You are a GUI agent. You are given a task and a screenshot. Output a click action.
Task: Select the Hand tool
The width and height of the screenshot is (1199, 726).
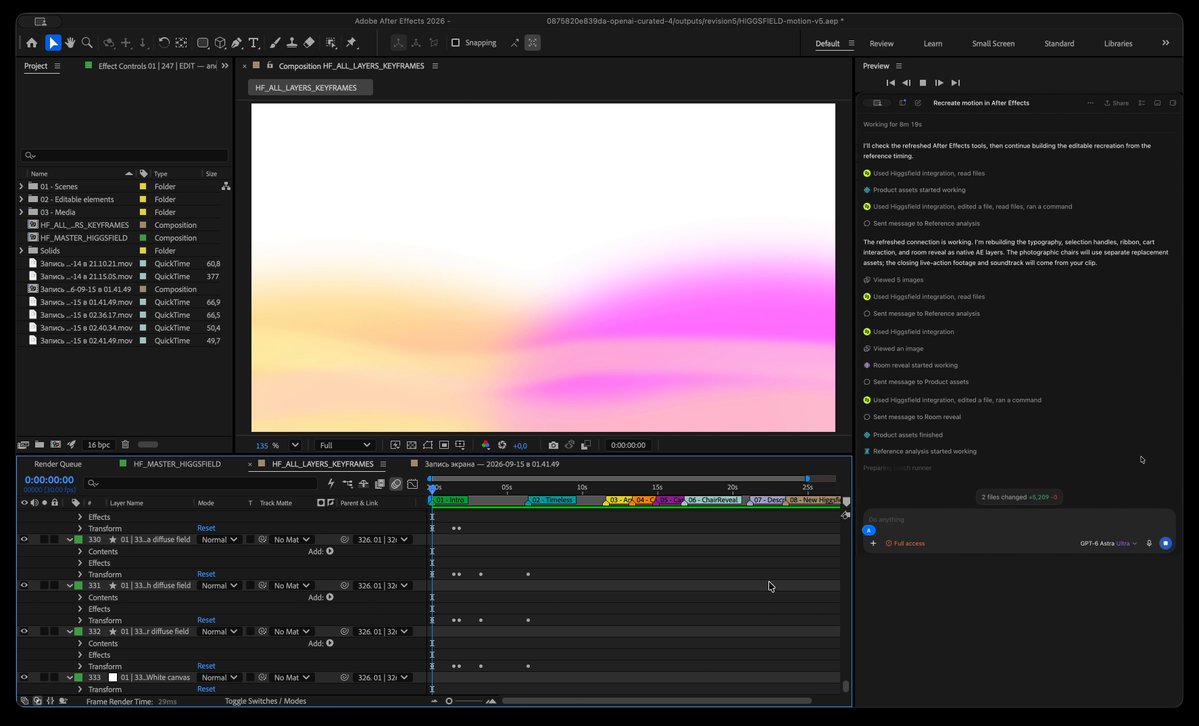click(x=70, y=43)
